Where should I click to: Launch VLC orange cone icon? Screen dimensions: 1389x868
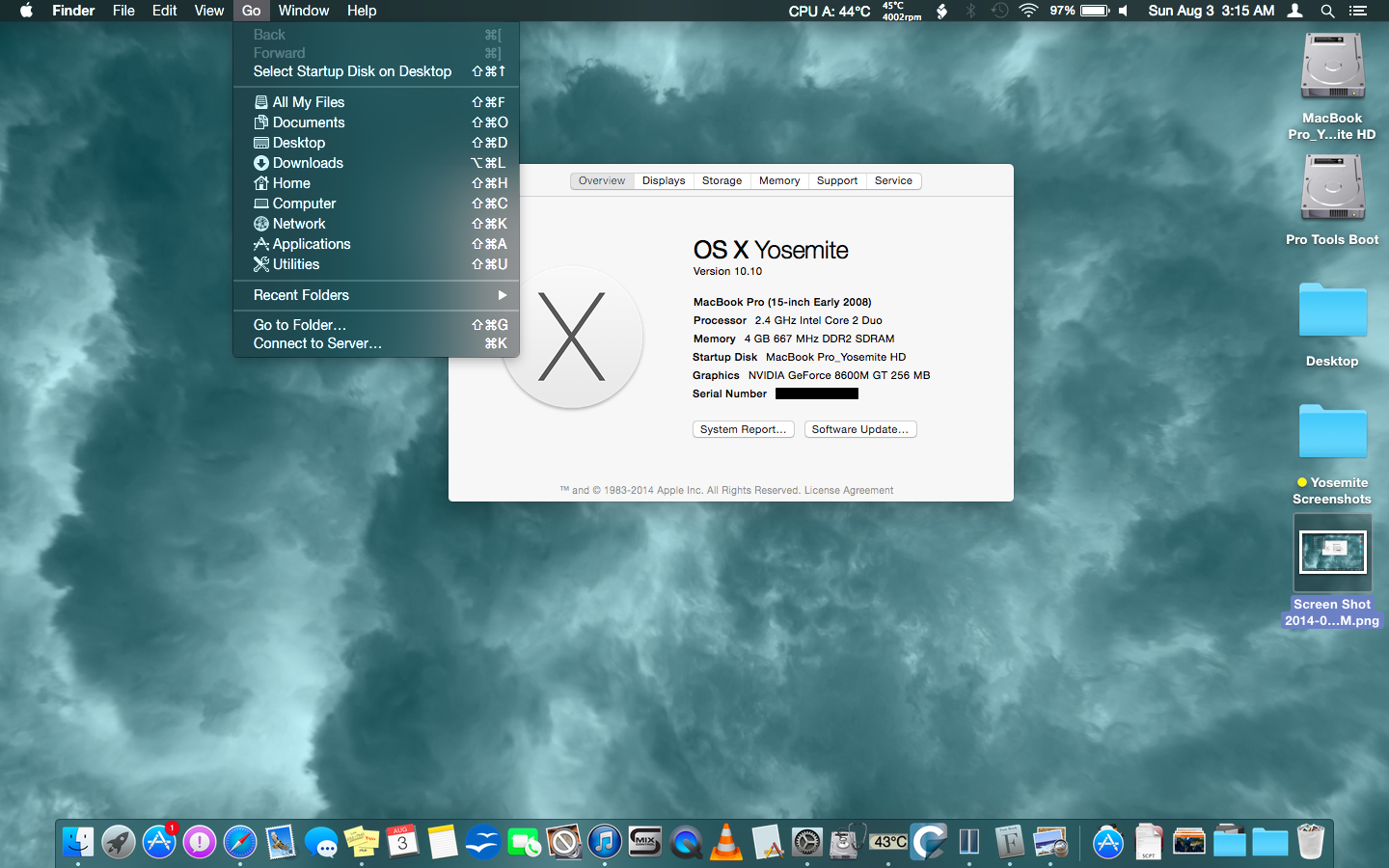pyautogui.click(x=726, y=842)
